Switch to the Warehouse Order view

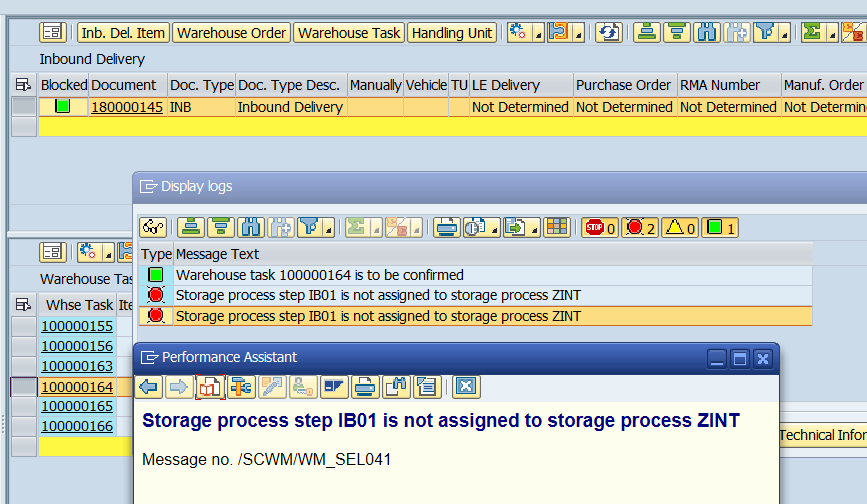(231, 33)
